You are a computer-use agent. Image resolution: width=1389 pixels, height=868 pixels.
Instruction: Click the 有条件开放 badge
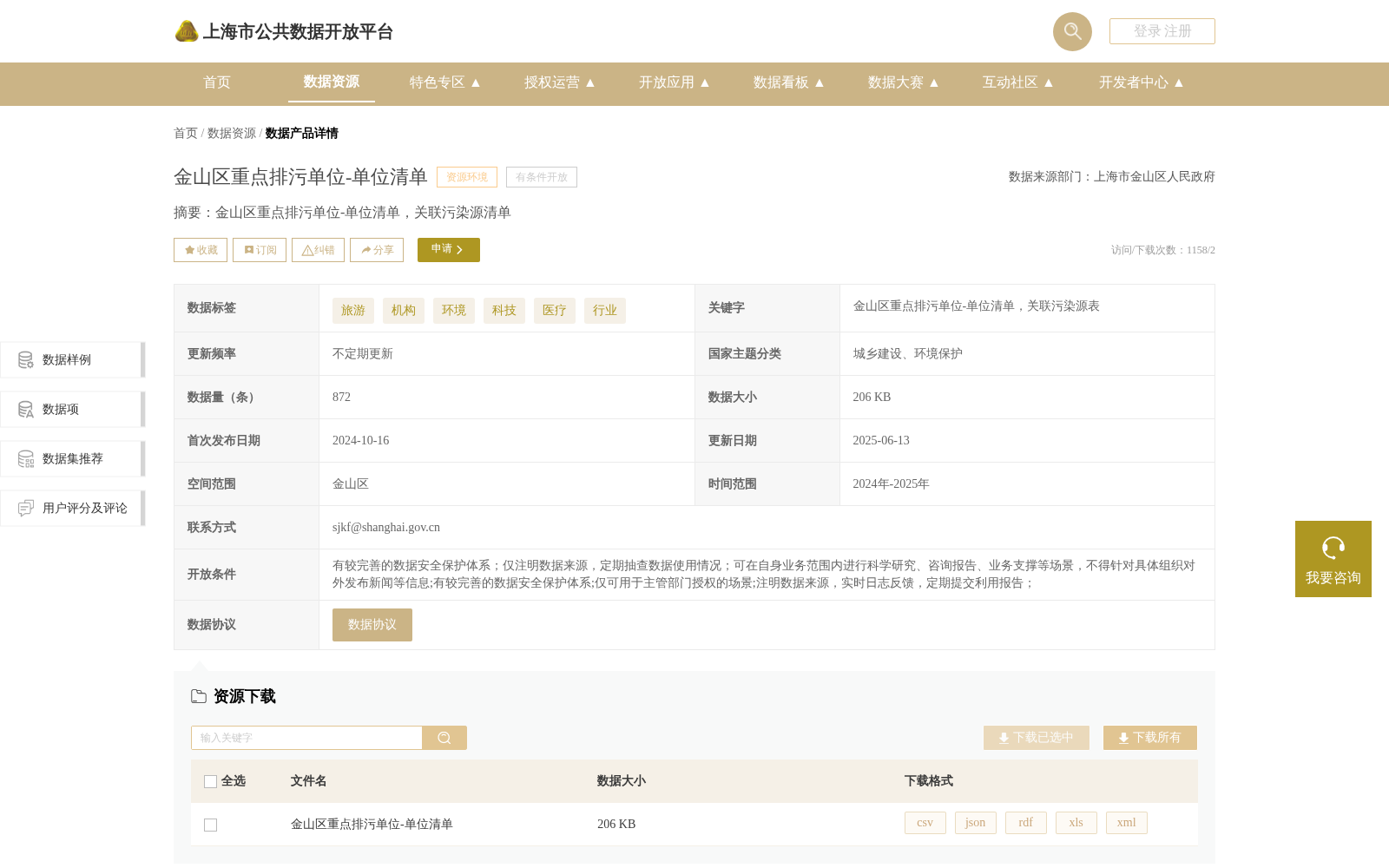pyautogui.click(x=542, y=177)
